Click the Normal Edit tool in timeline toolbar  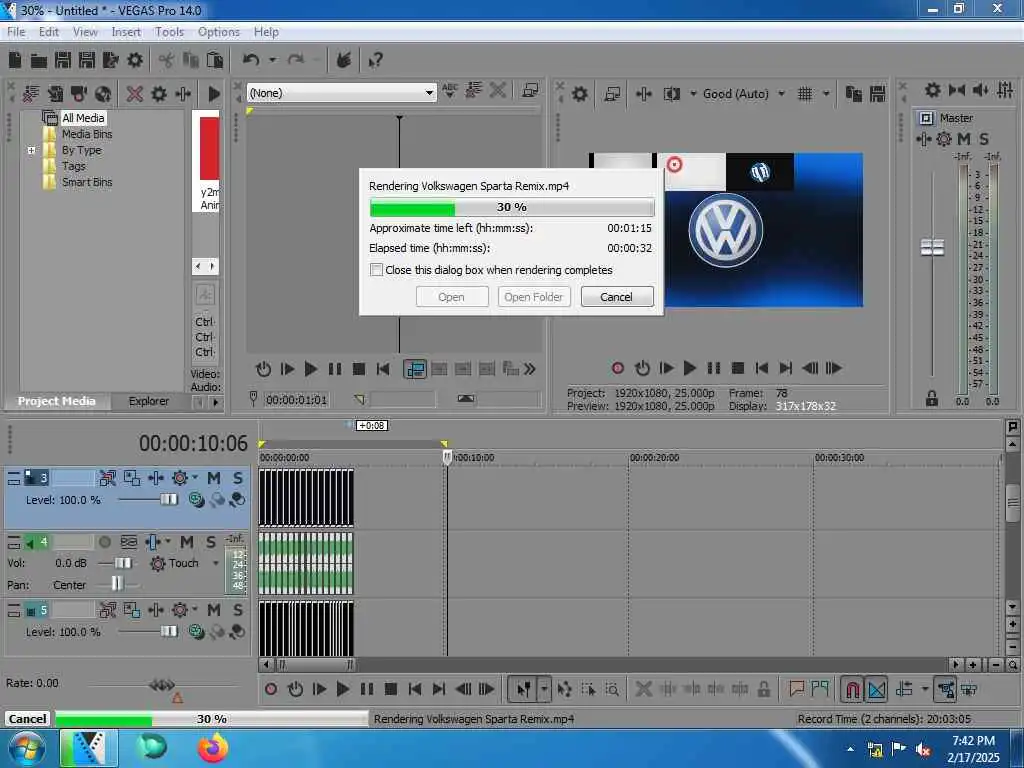[x=524, y=689]
